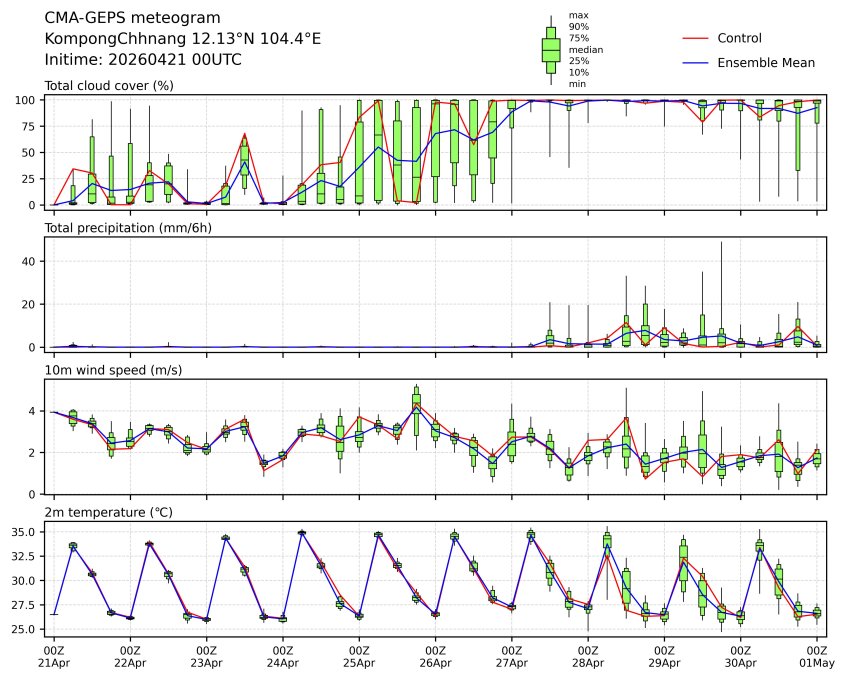Click the '00Z 21Apr' x-axis tick label
This screenshot has width=846, height=680.
pos(54,656)
